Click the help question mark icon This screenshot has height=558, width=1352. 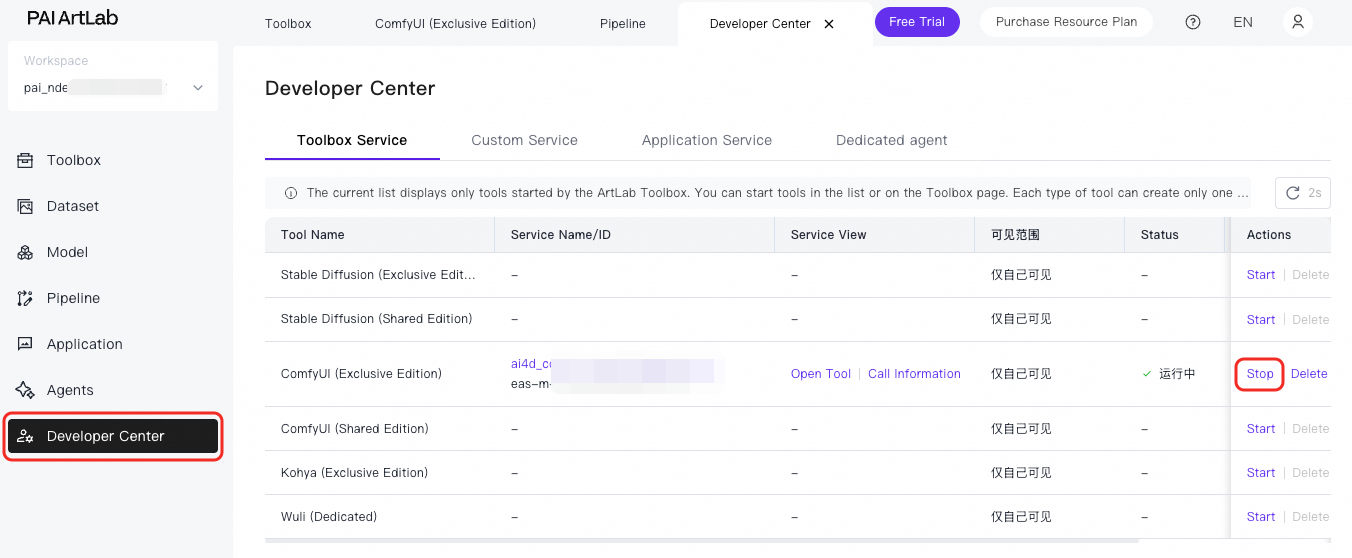tap(1193, 22)
